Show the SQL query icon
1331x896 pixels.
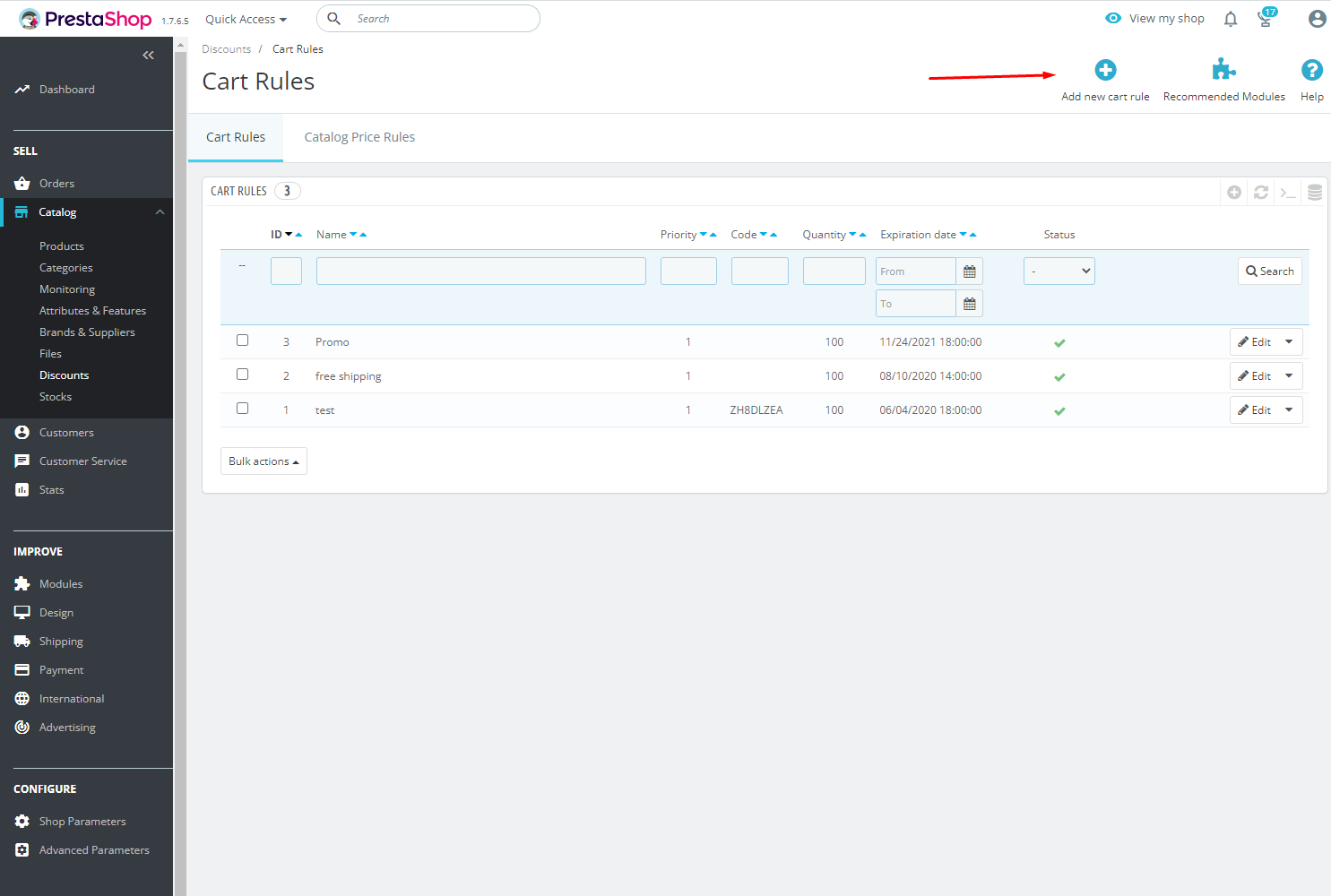pos(1288,193)
